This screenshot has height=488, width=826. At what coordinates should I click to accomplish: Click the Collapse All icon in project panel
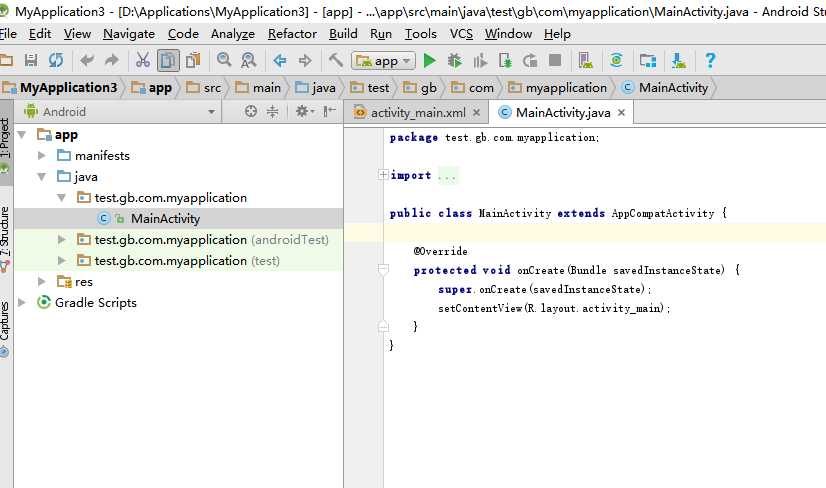tap(272, 111)
